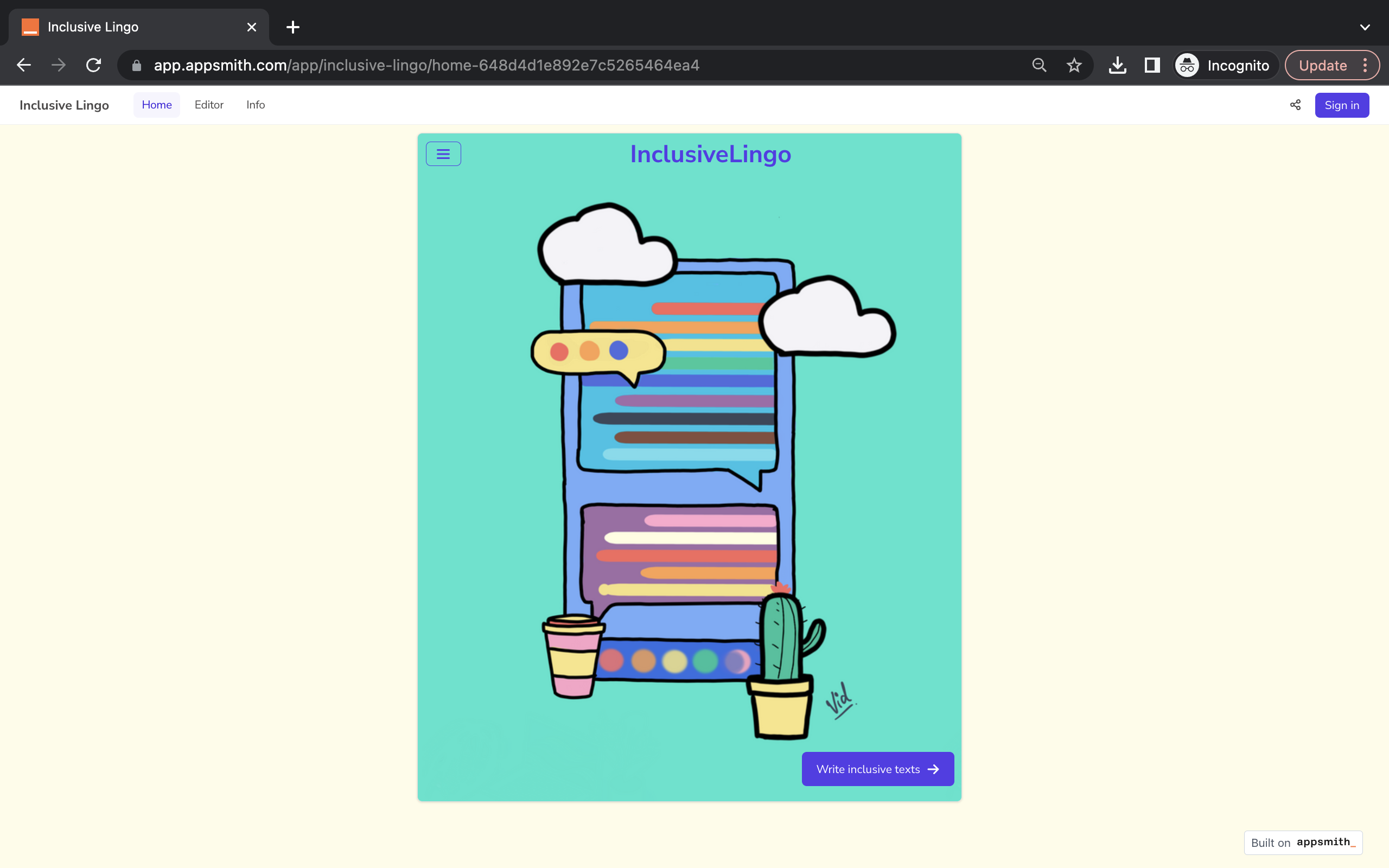
Task: Click Write inclusive texts
Action: click(x=877, y=769)
